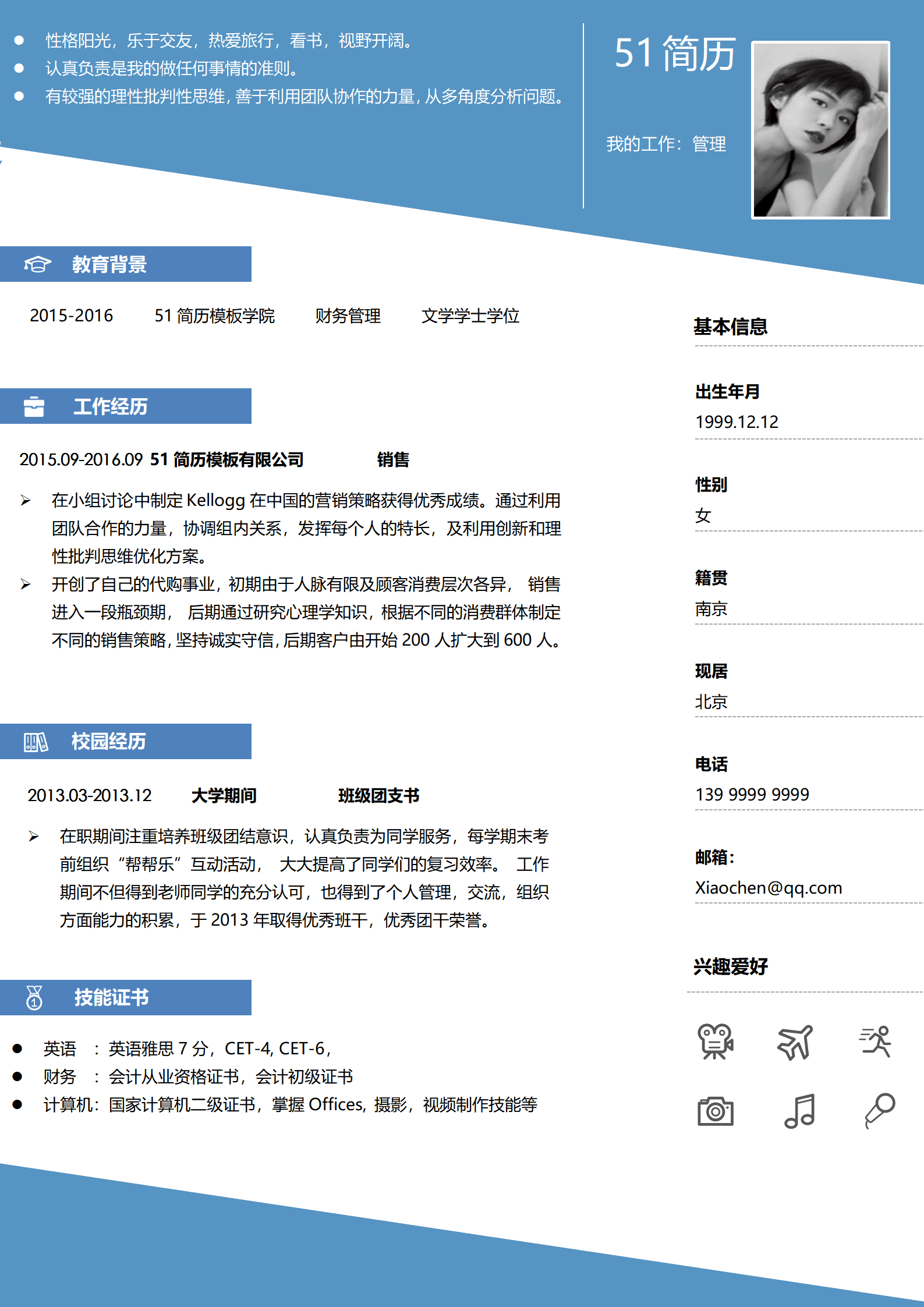Click the bullet beginning 开创了自己的代购事业

coord(306,612)
